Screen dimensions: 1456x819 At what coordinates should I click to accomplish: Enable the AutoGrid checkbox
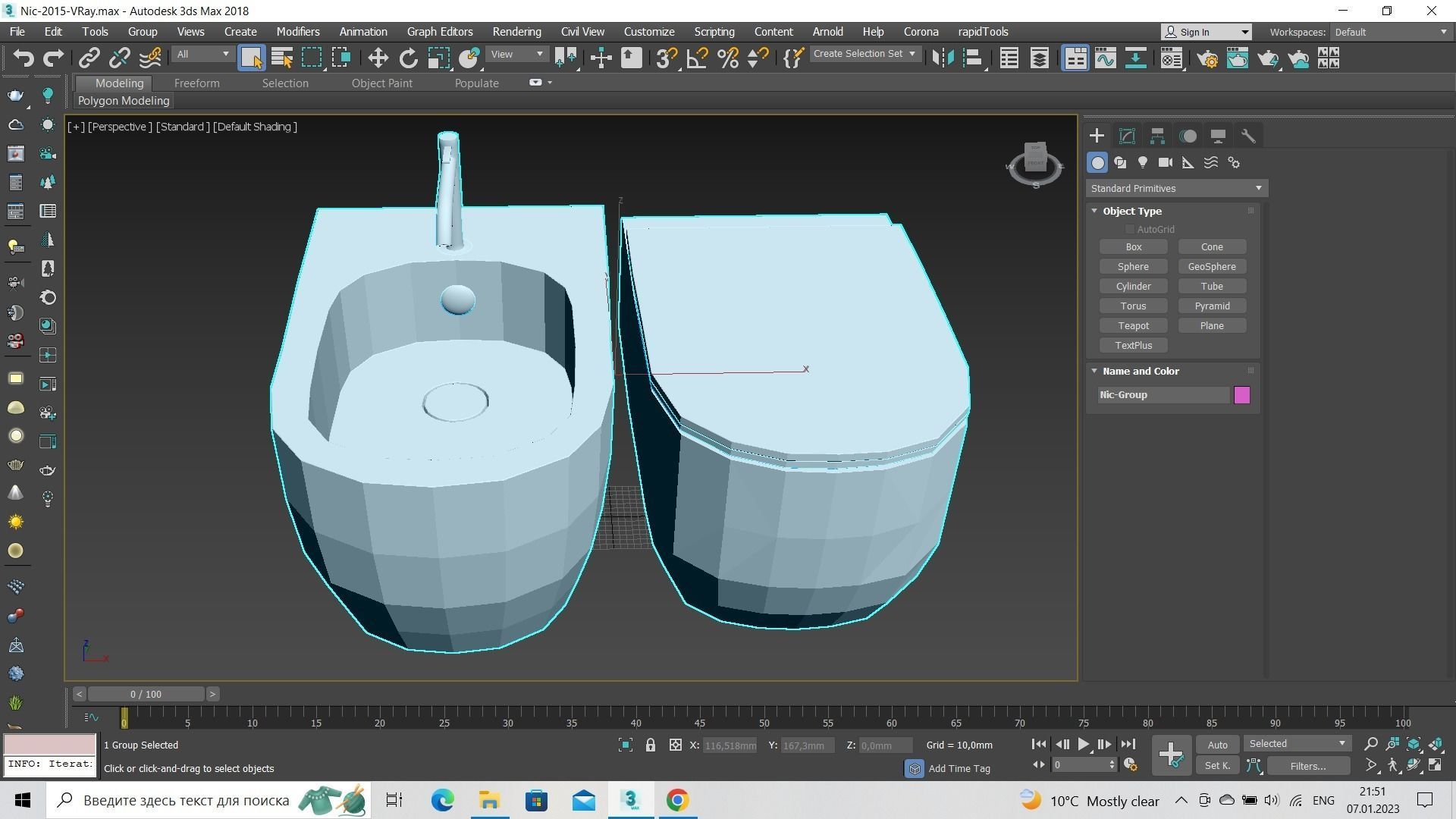(1130, 229)
